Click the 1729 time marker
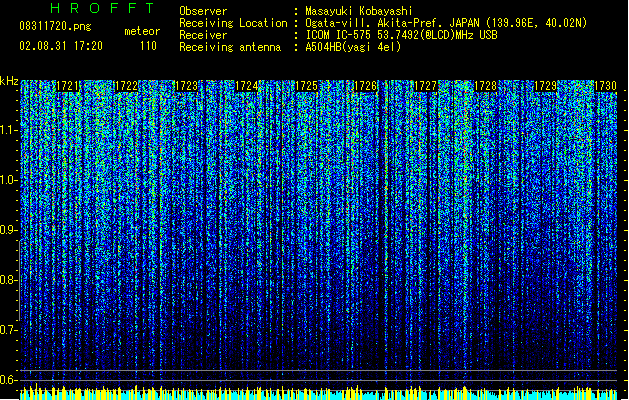 (x=546, y=86)
